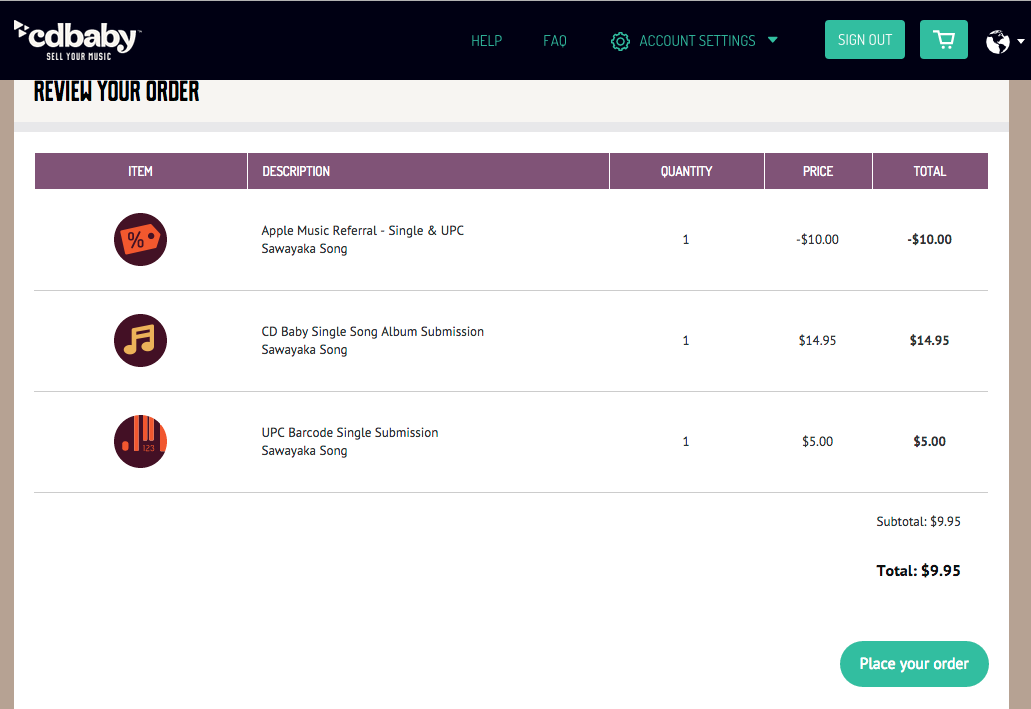The image size is (1031, 709).
Task: Select 'Apple Music Referral - Single & UPC' text
Action: 362,231
